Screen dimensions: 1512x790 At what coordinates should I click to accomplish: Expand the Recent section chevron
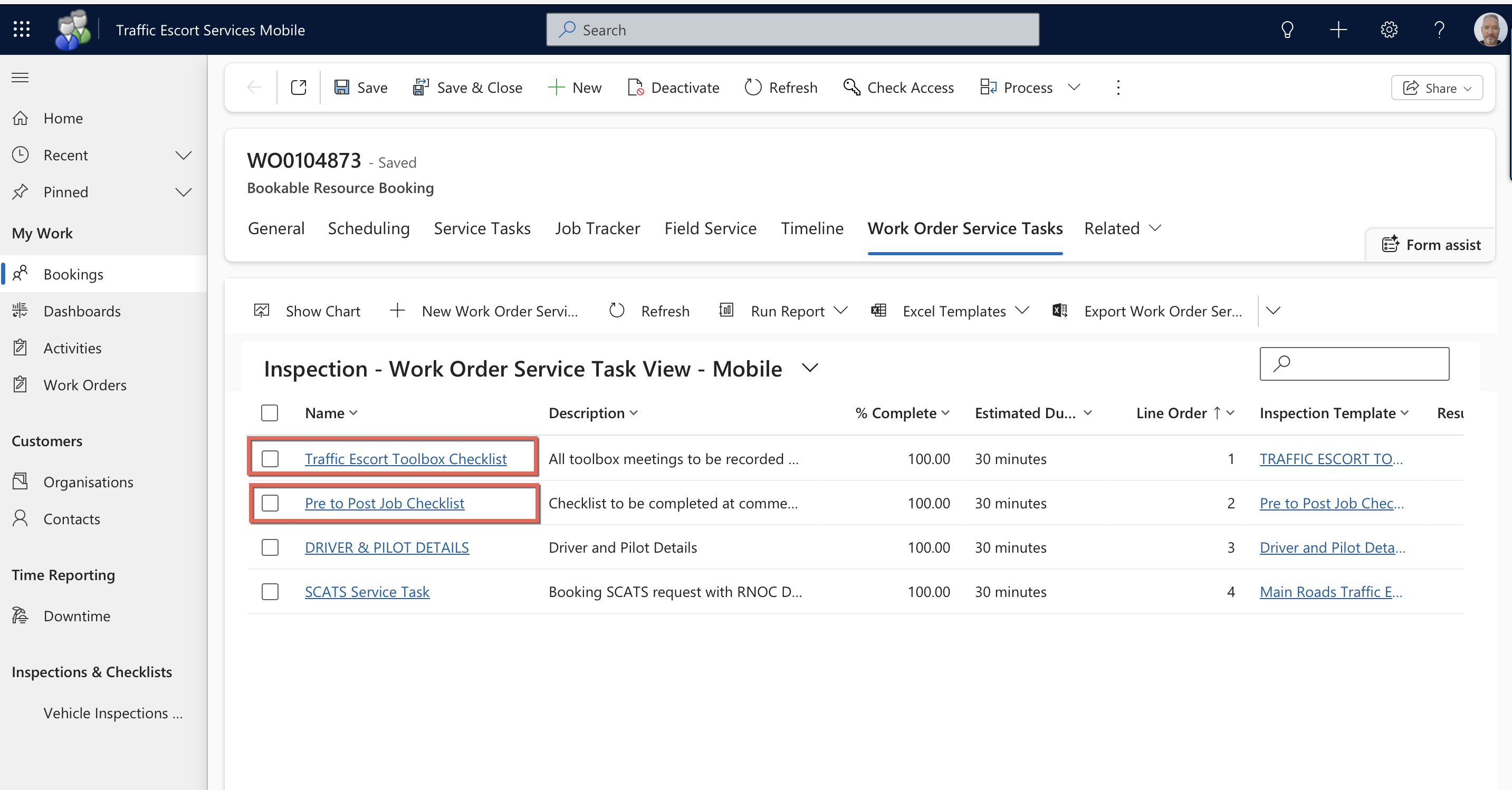tap(183, 155)
